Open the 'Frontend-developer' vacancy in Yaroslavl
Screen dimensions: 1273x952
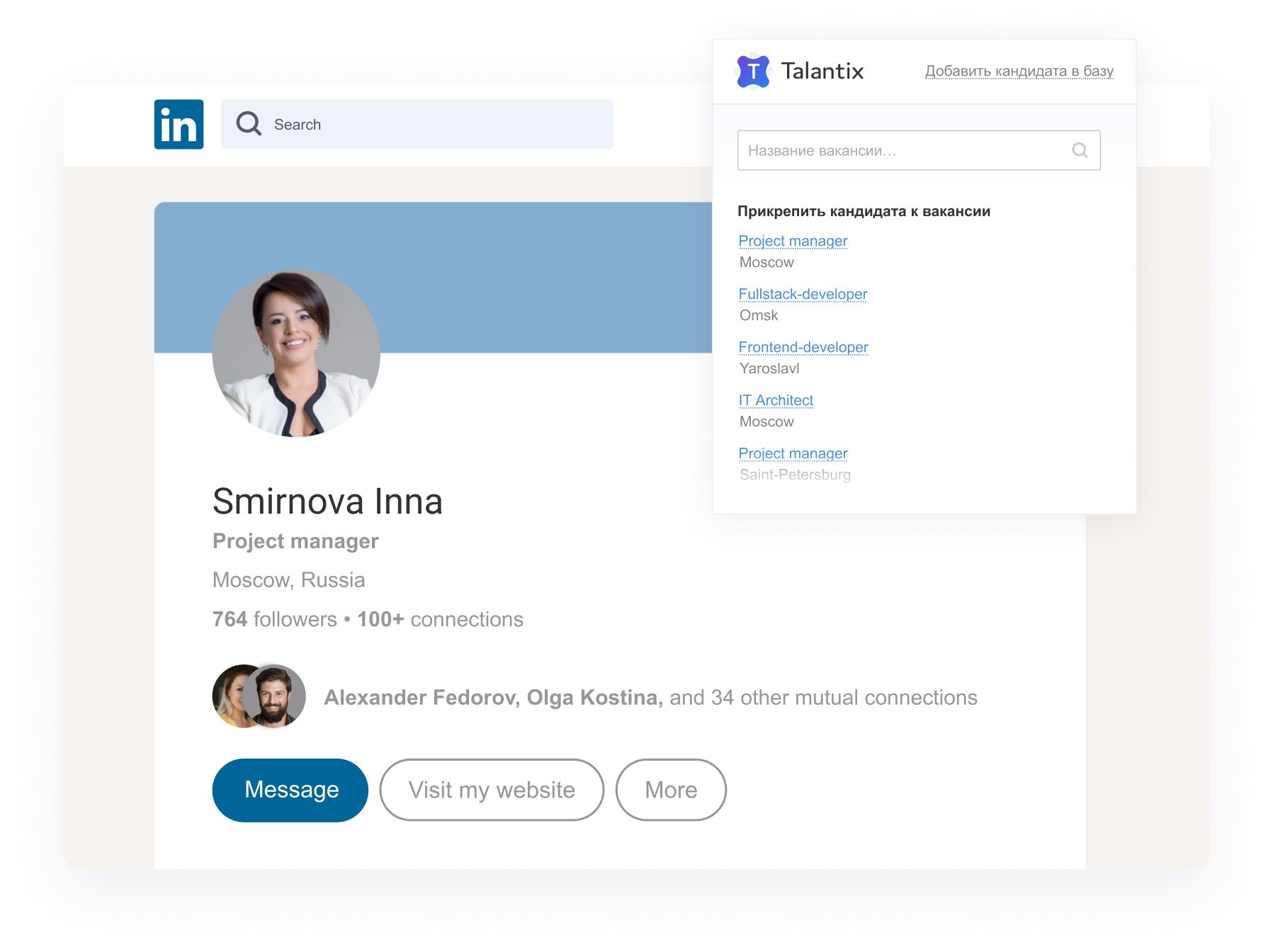tap(803, 347)
